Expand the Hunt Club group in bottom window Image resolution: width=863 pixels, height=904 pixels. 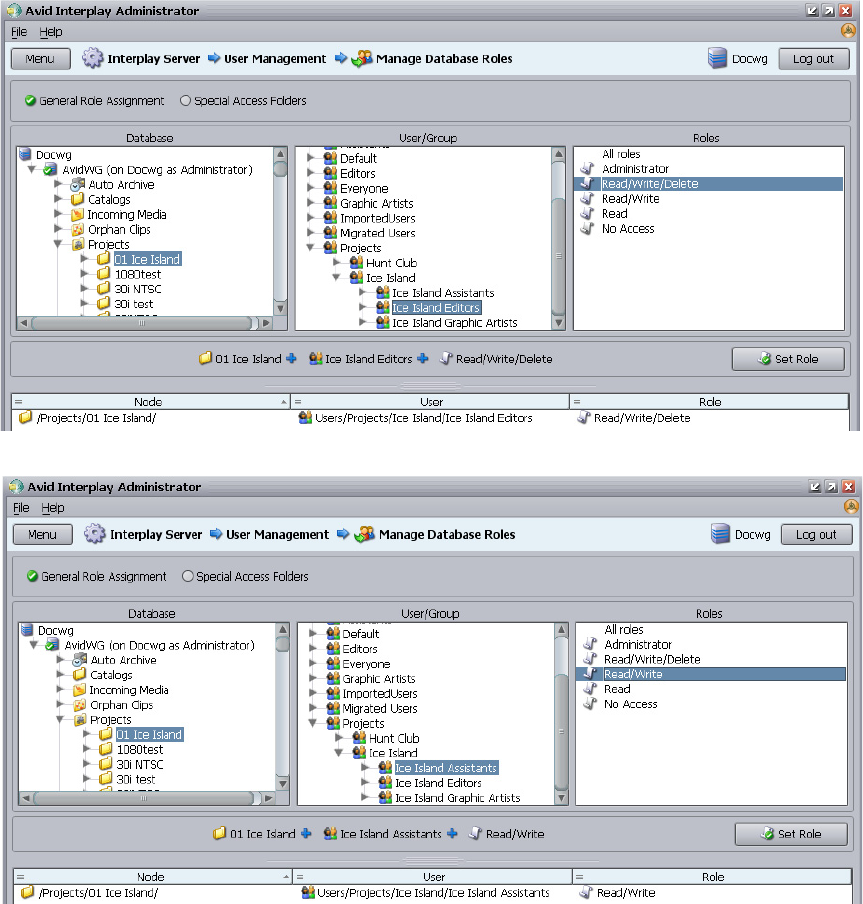pyautogui.click(x=340, y=737)
